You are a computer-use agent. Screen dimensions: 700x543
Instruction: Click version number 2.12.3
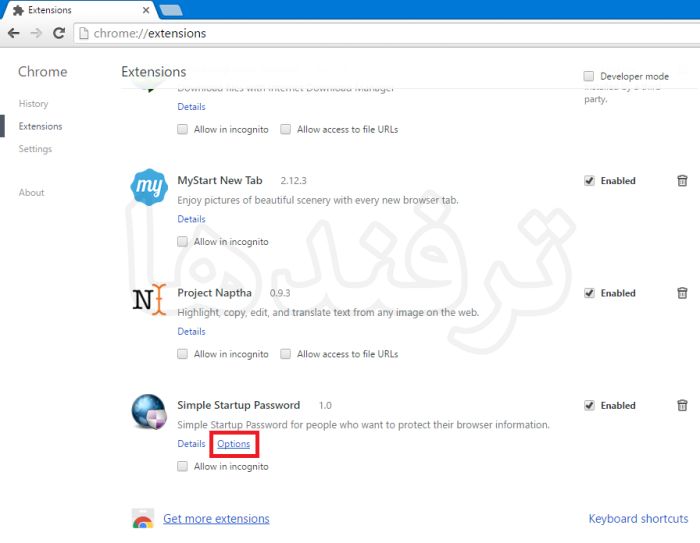(x=293, y=180)
